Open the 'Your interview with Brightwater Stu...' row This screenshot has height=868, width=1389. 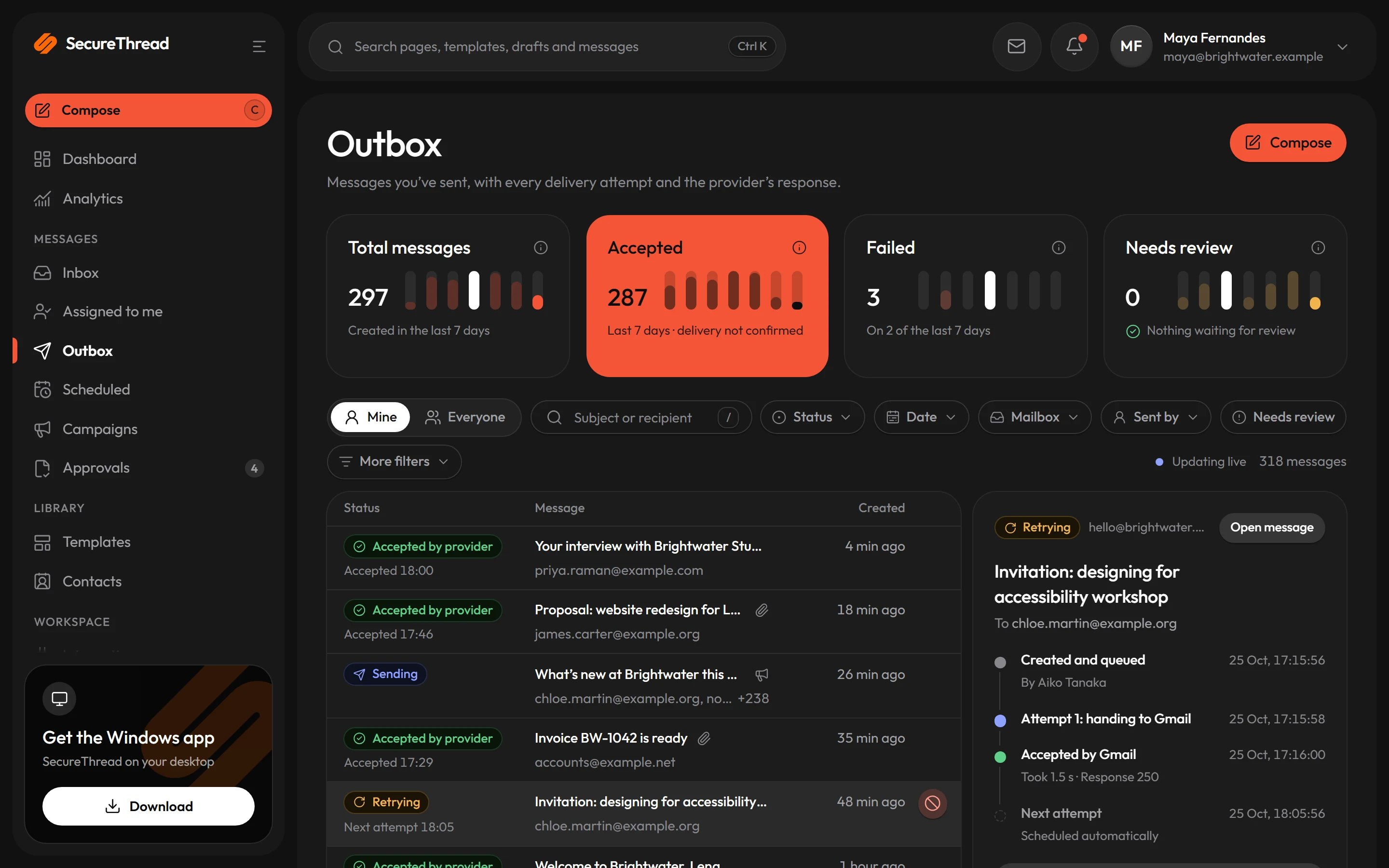643,558
